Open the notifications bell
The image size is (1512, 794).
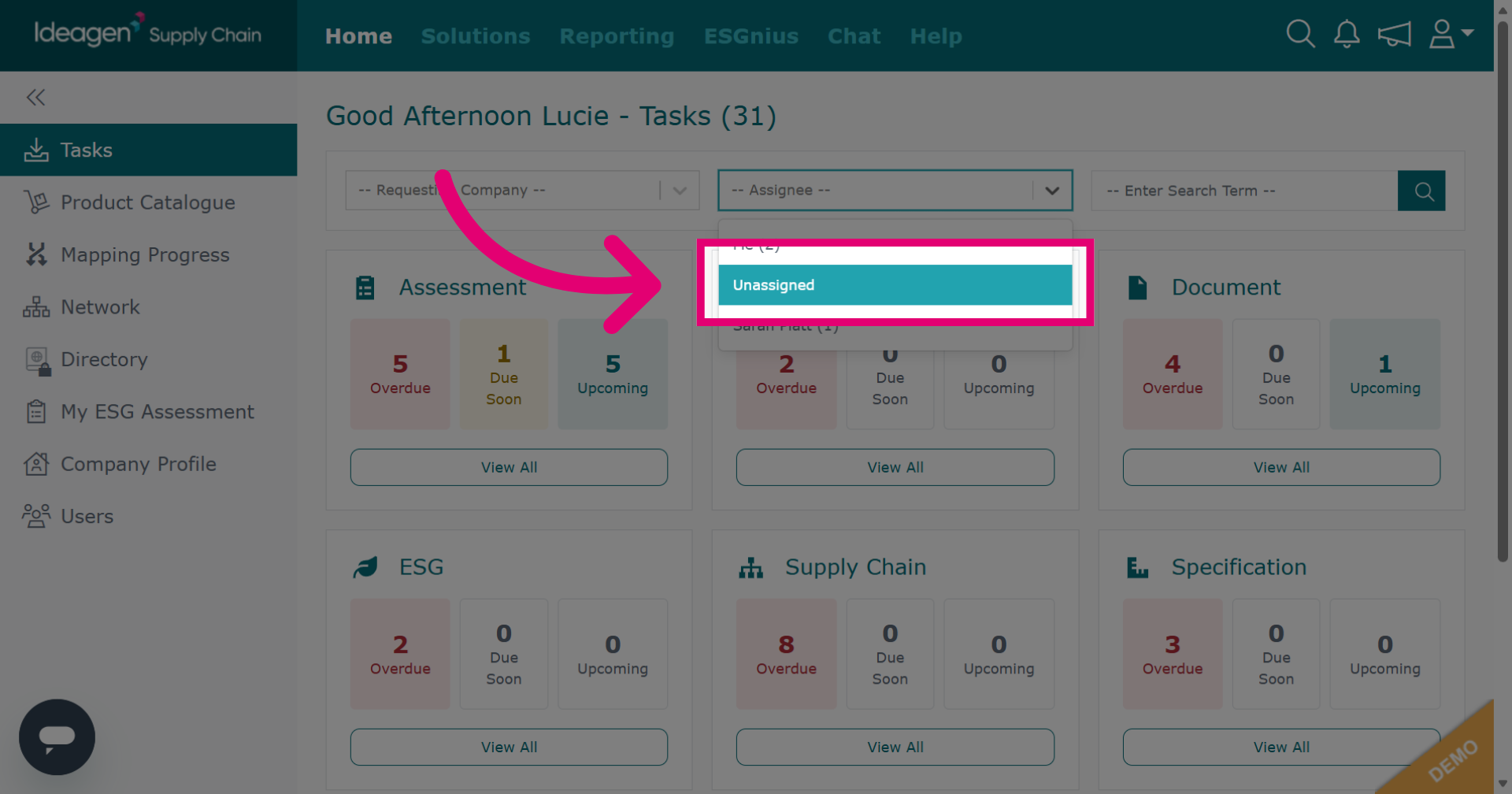pyautogui.click(x=1347, y=34)
